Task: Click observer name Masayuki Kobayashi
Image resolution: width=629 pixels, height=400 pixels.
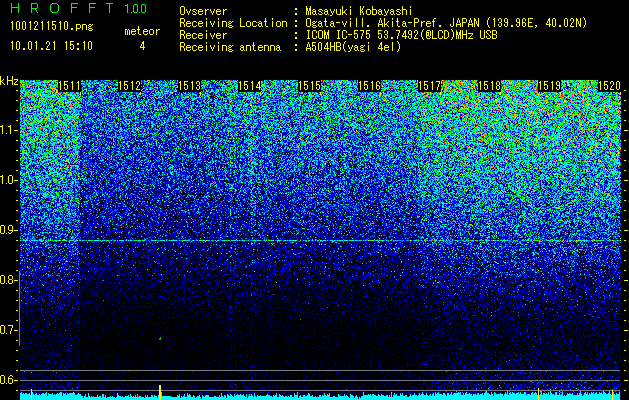Action: pos(358,11)
